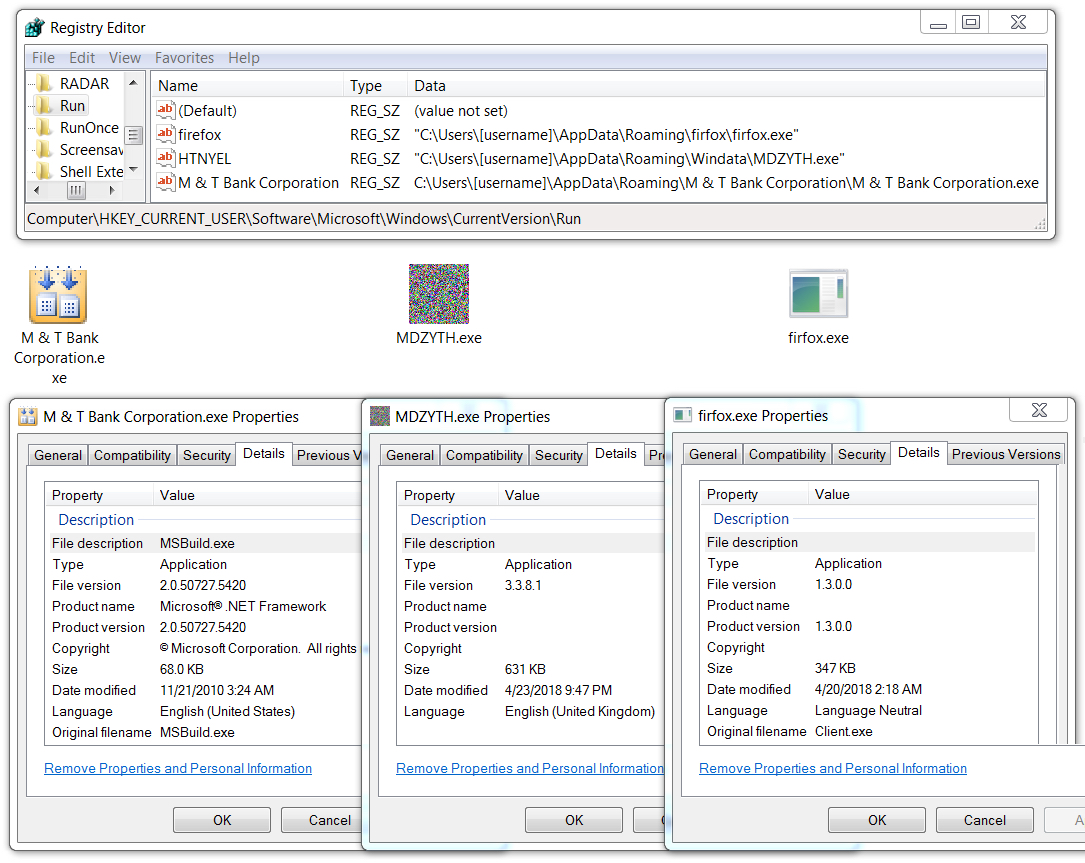
Task: Click the firefox value string icon
Action: pyautogui.click(x=165, y=134)
